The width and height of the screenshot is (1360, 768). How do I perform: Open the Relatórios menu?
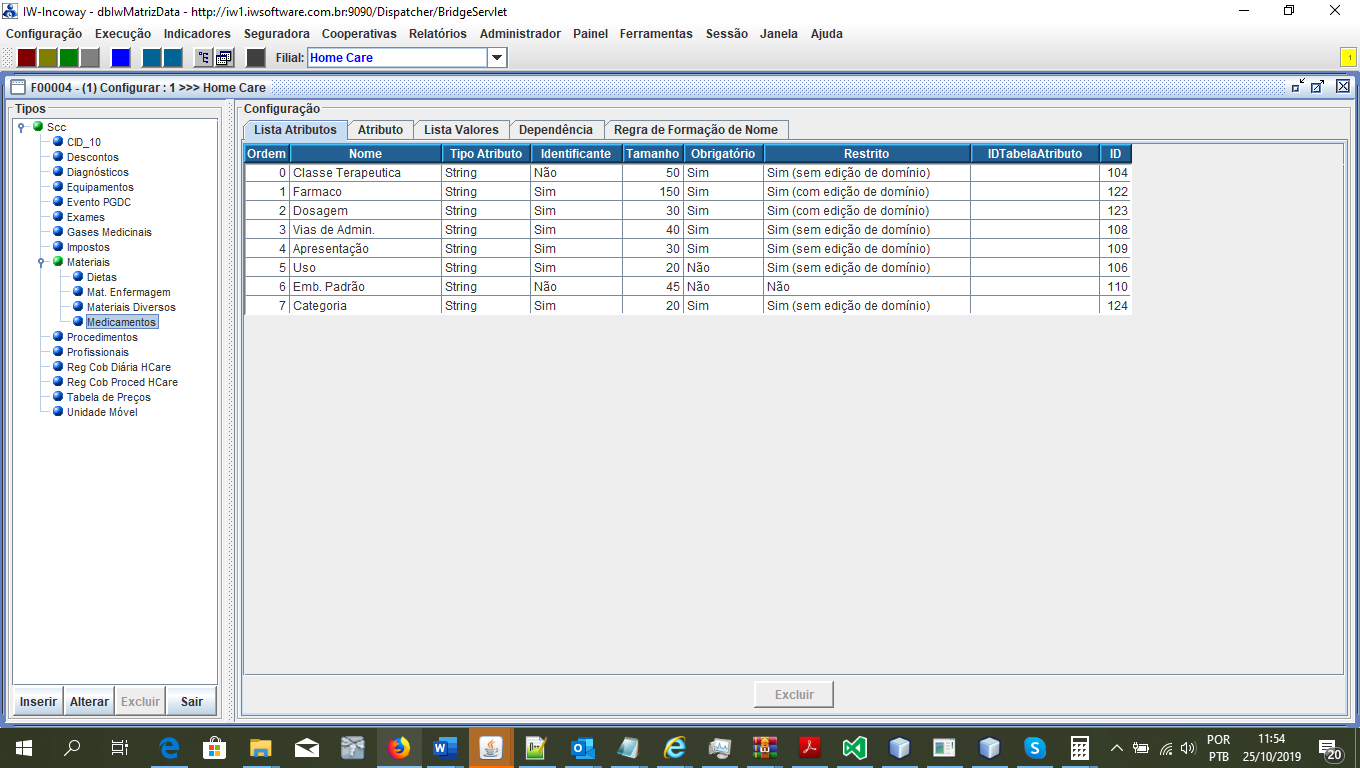tap(437, 33)
